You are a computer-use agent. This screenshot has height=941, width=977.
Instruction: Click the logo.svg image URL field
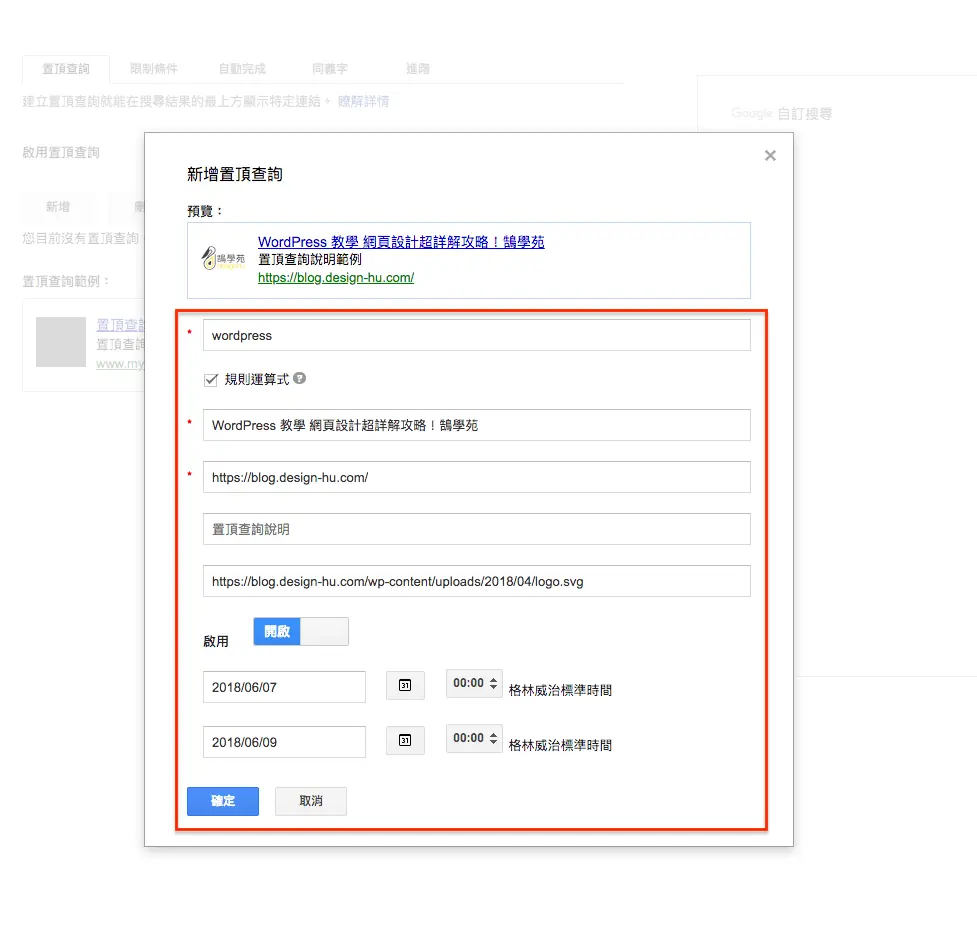coord(477,581)
